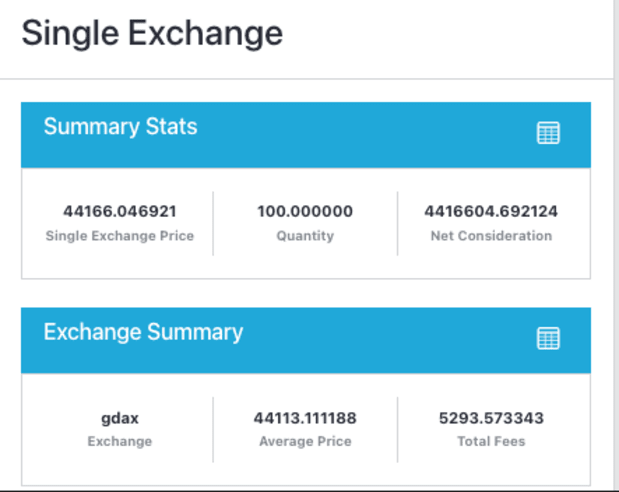
Task: Select the Summary Stats panel heading
Action: coord(120,127)
